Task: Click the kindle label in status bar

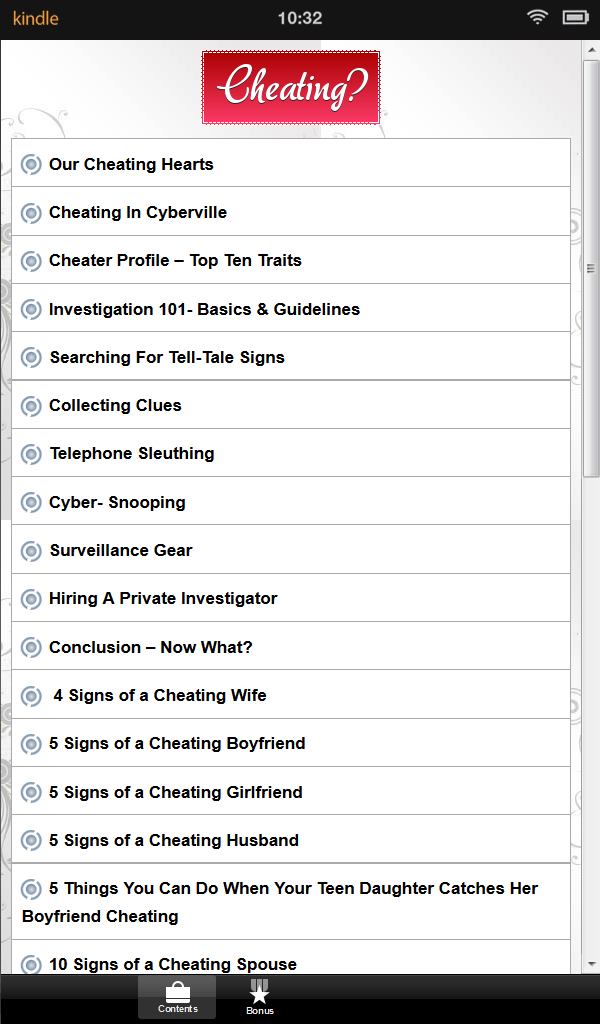Action: (35, 18)
